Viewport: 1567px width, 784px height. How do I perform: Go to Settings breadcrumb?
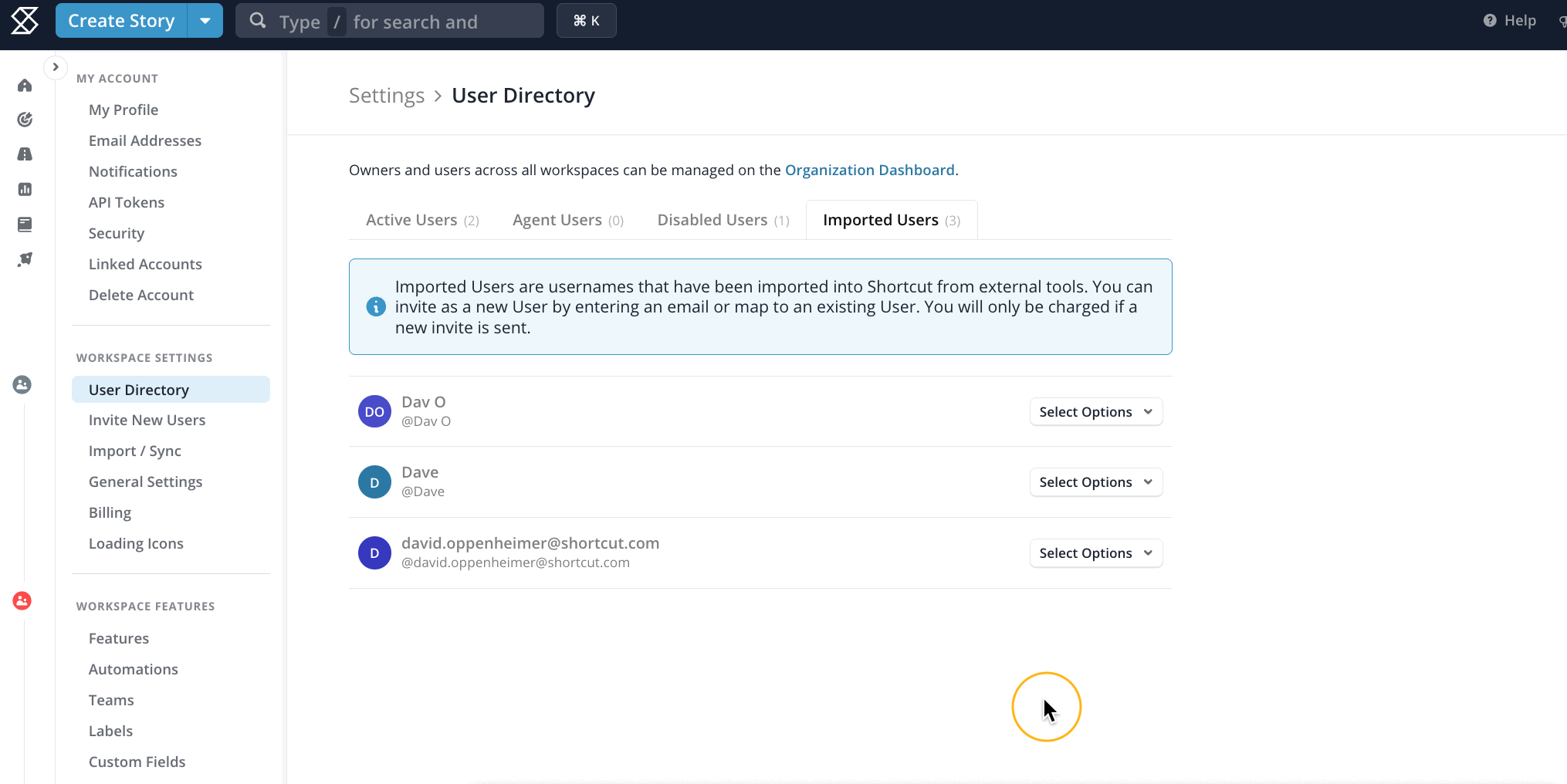click(387, 96)
